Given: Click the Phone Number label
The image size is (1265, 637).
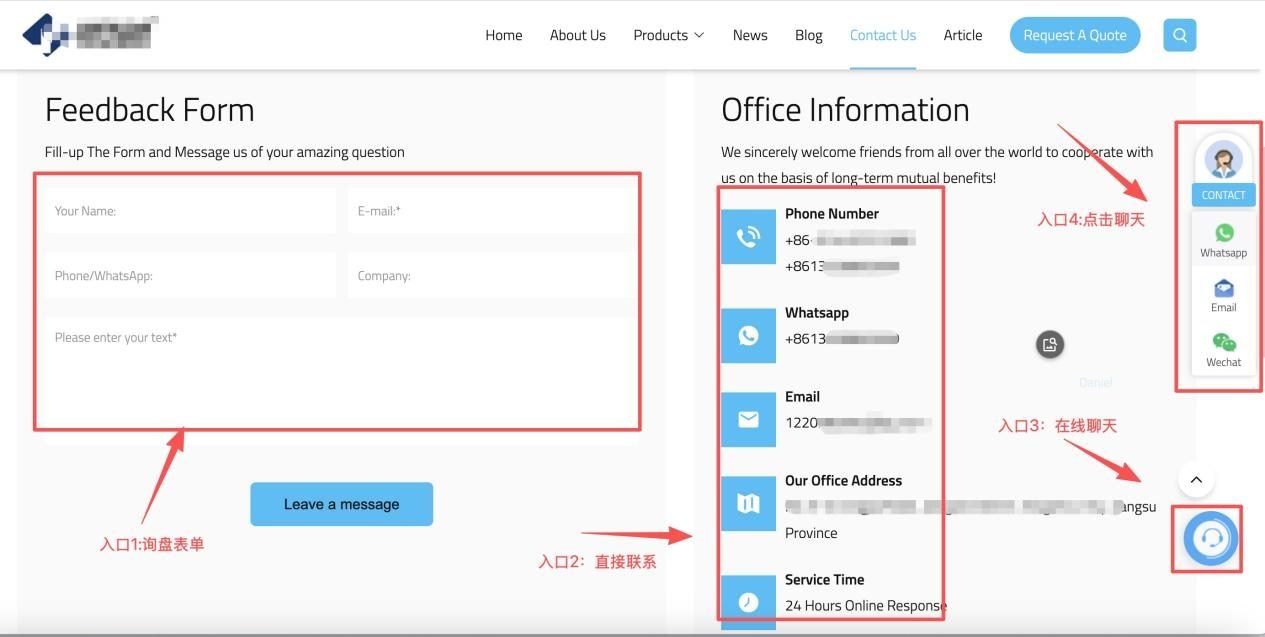Looking at the screenshot, I should [832, 214].
